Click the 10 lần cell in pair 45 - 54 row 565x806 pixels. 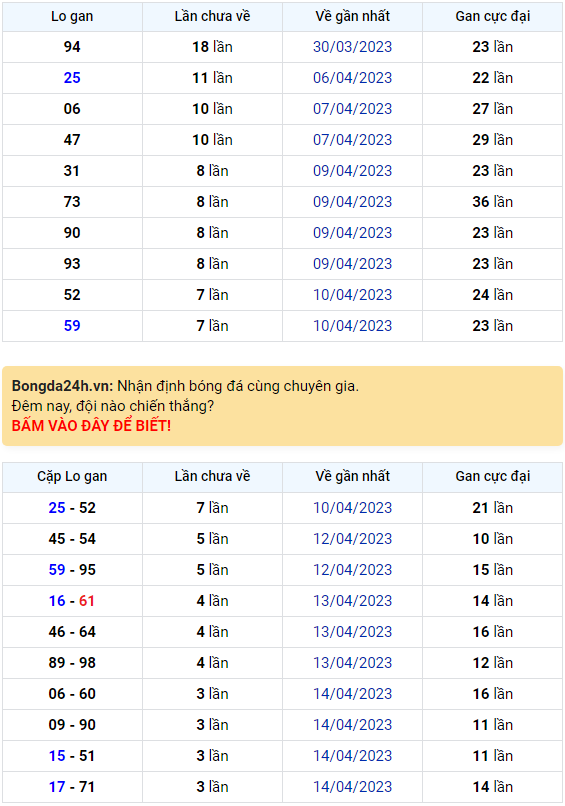(x=493, y=539)
